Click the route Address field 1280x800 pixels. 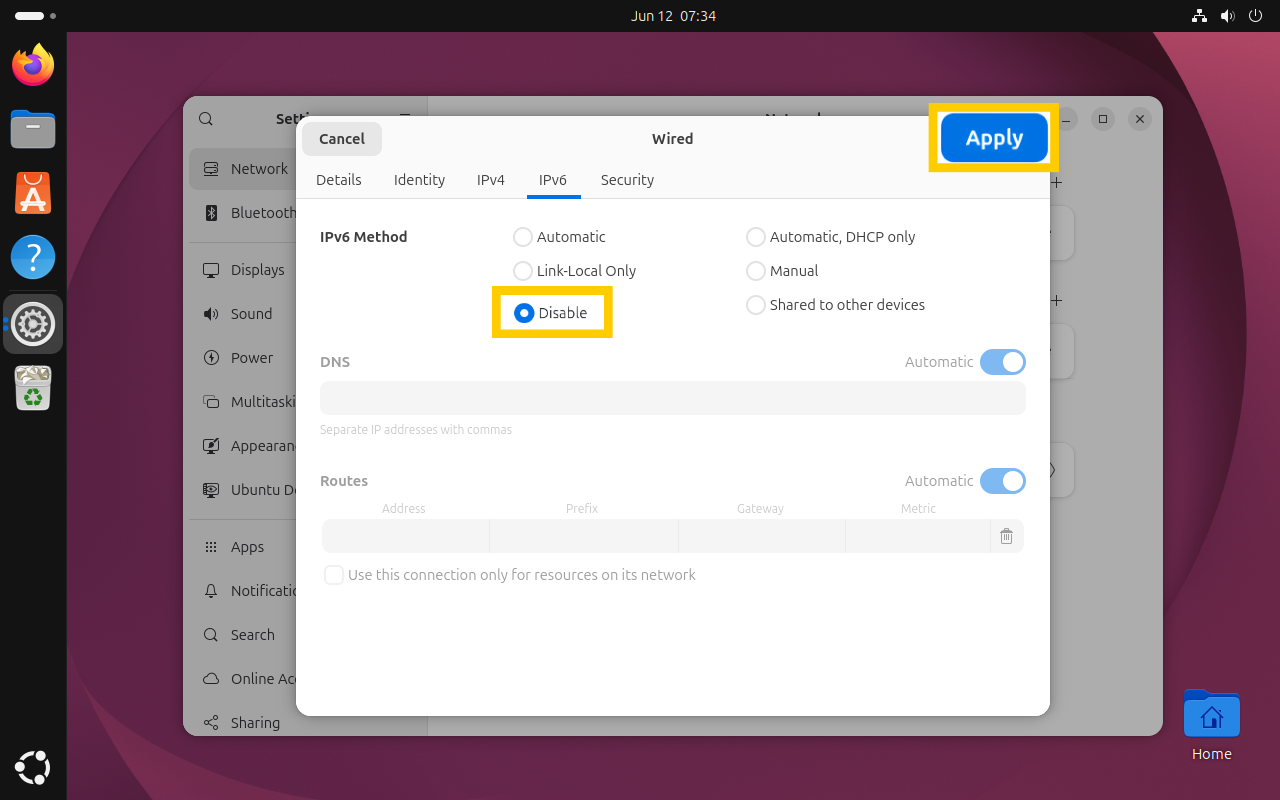pos(405,536)
